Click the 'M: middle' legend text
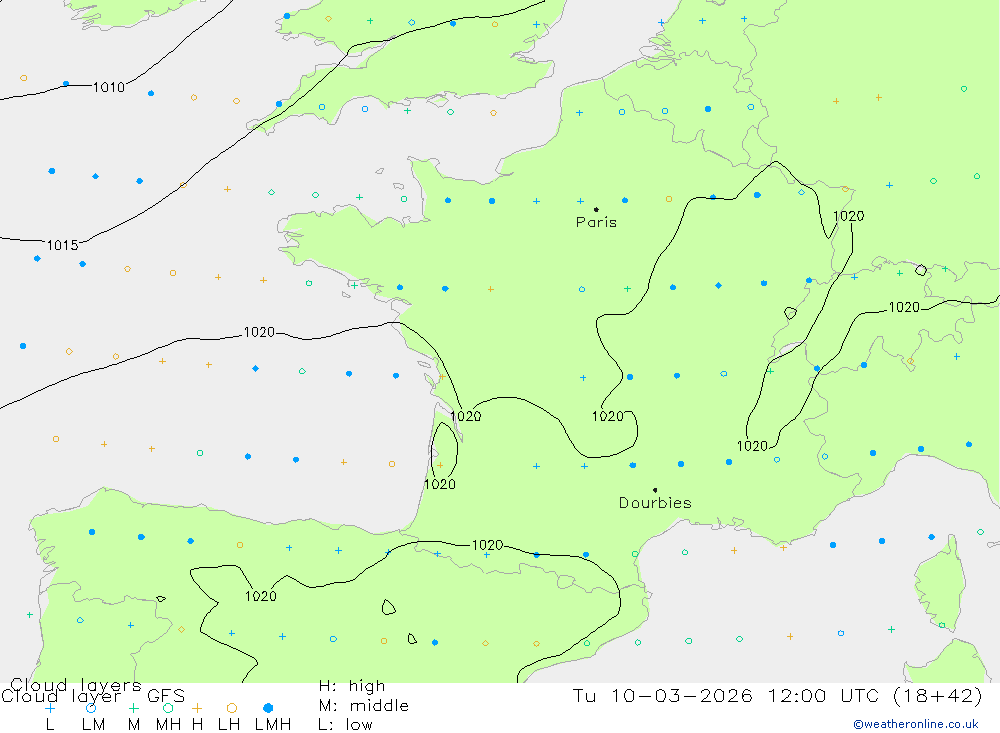The width and height of the screenshot is (1000, 733). [x=364, y=706]
